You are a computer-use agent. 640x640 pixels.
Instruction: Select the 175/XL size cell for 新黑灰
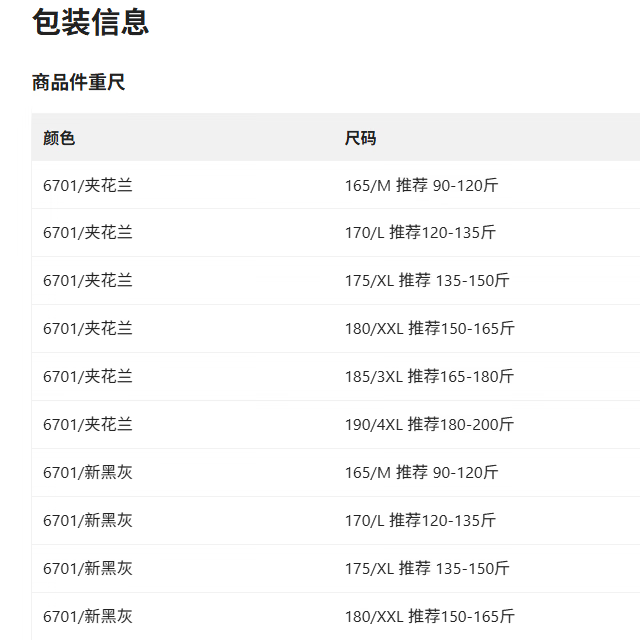coord(427,569)
